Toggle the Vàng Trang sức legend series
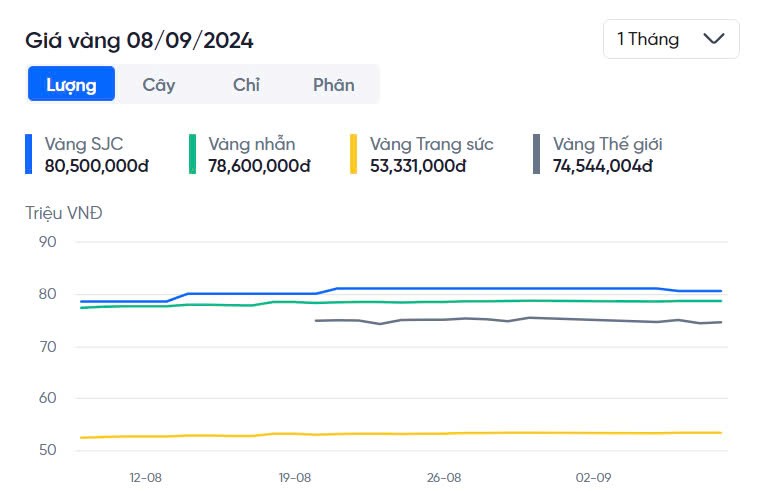 point(431,144)
